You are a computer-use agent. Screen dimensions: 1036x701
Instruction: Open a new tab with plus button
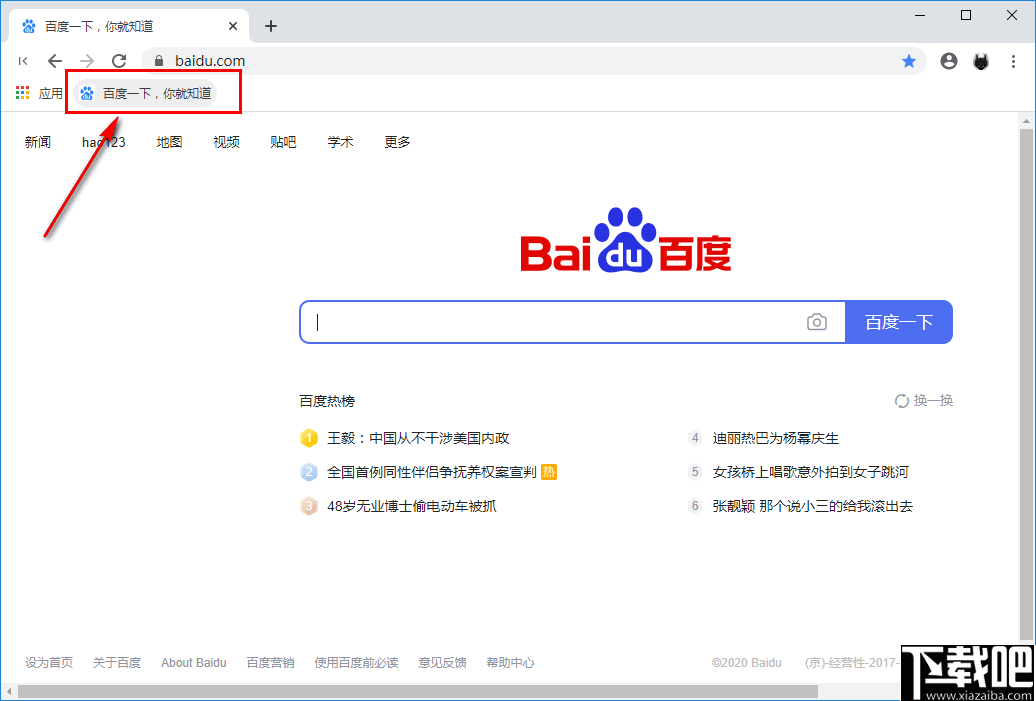point(270,26)
